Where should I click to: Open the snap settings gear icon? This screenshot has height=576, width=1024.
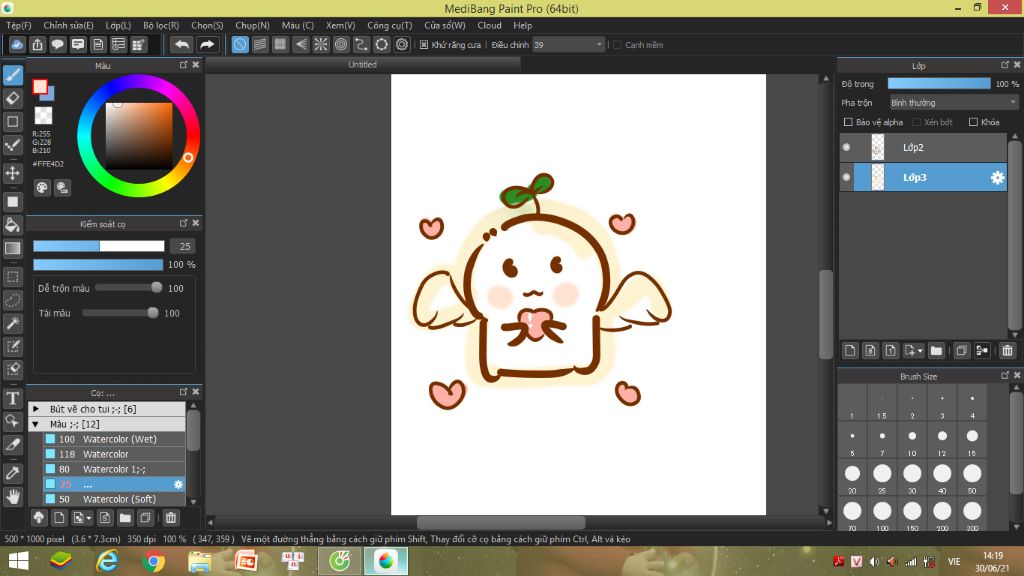click(402, 44)
